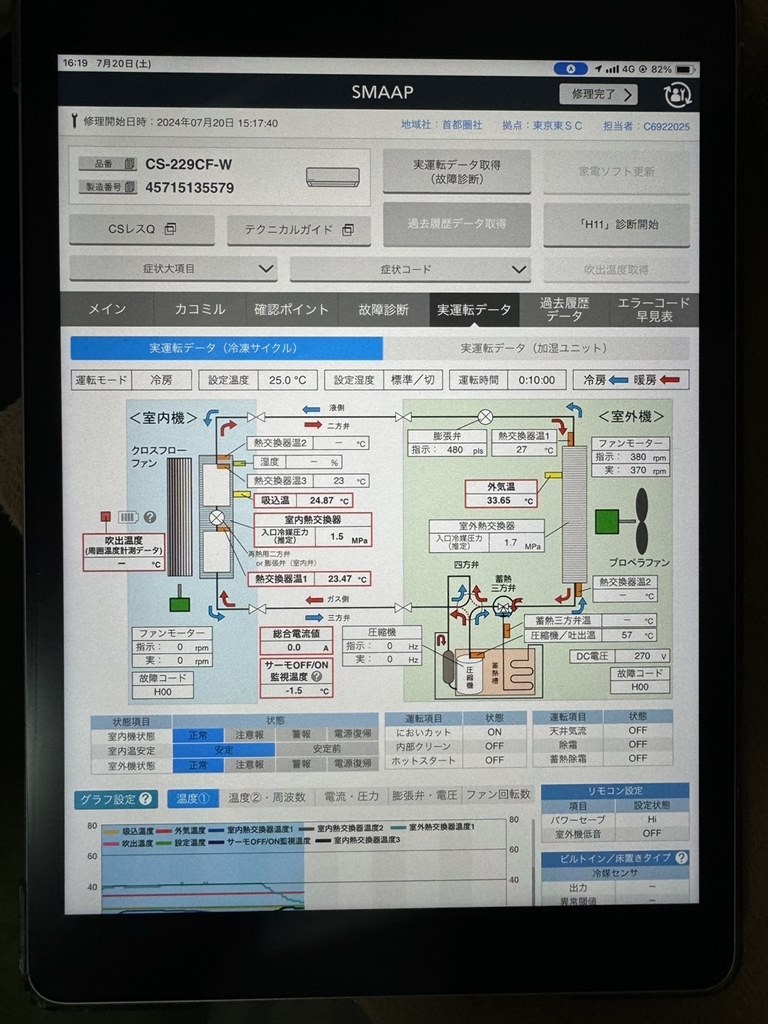Tap the wrench icon beside 修理開始日時
The image size is (768, 1024).
pos(74,121)
